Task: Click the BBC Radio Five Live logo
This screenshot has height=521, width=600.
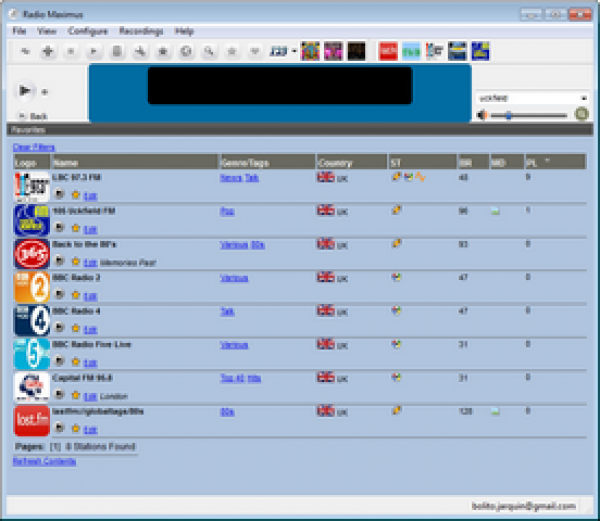Action: pyautogui.click(x=32, y=354)
